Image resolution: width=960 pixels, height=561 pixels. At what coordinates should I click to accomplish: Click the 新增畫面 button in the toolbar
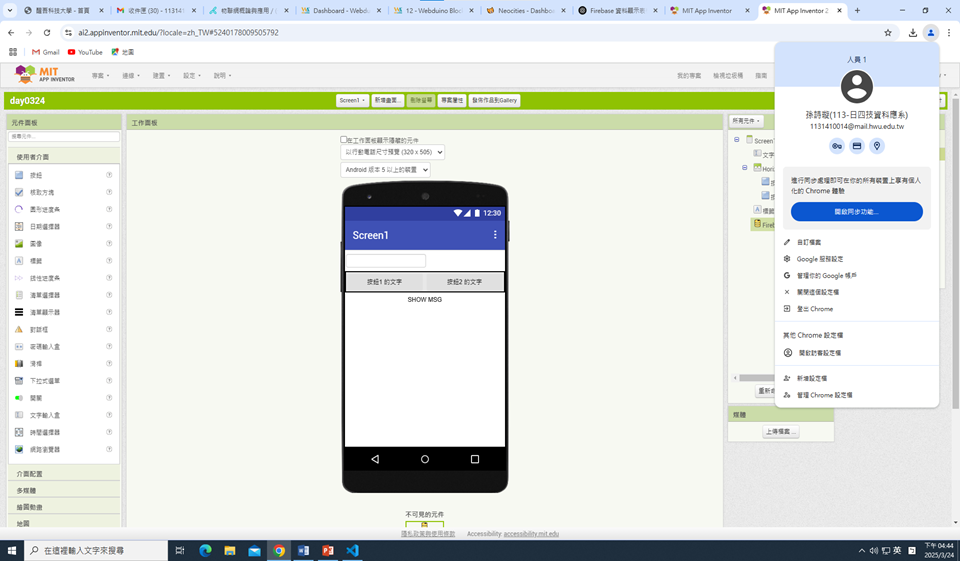[388, 100]
